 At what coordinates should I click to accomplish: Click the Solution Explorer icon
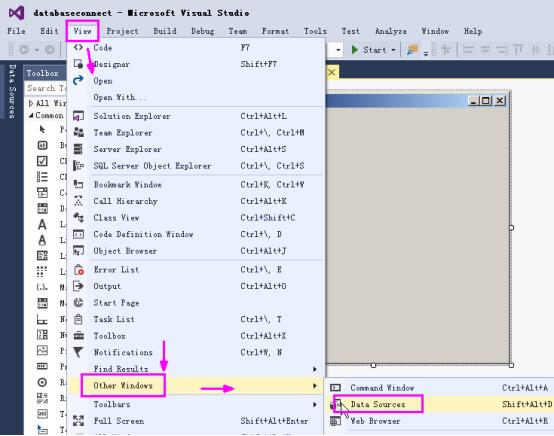(x=78, y=116)
